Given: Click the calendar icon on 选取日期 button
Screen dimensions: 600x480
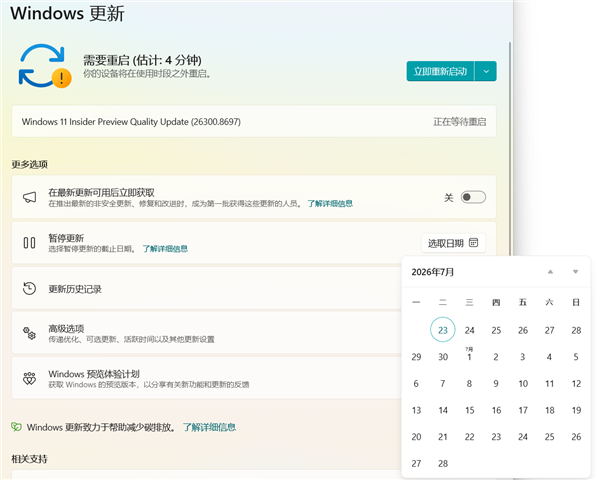Looking at the screenshot, I should tap(474, 243).
